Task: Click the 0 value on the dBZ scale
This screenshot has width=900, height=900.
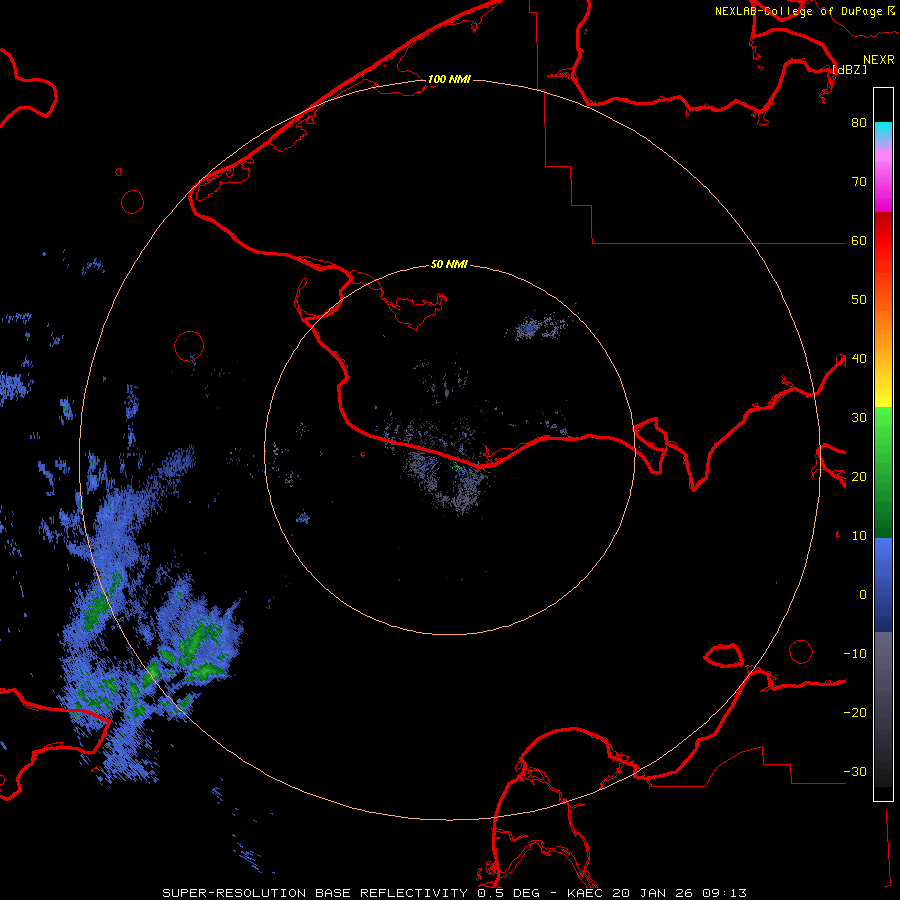Action: click(x=863, y=595)
